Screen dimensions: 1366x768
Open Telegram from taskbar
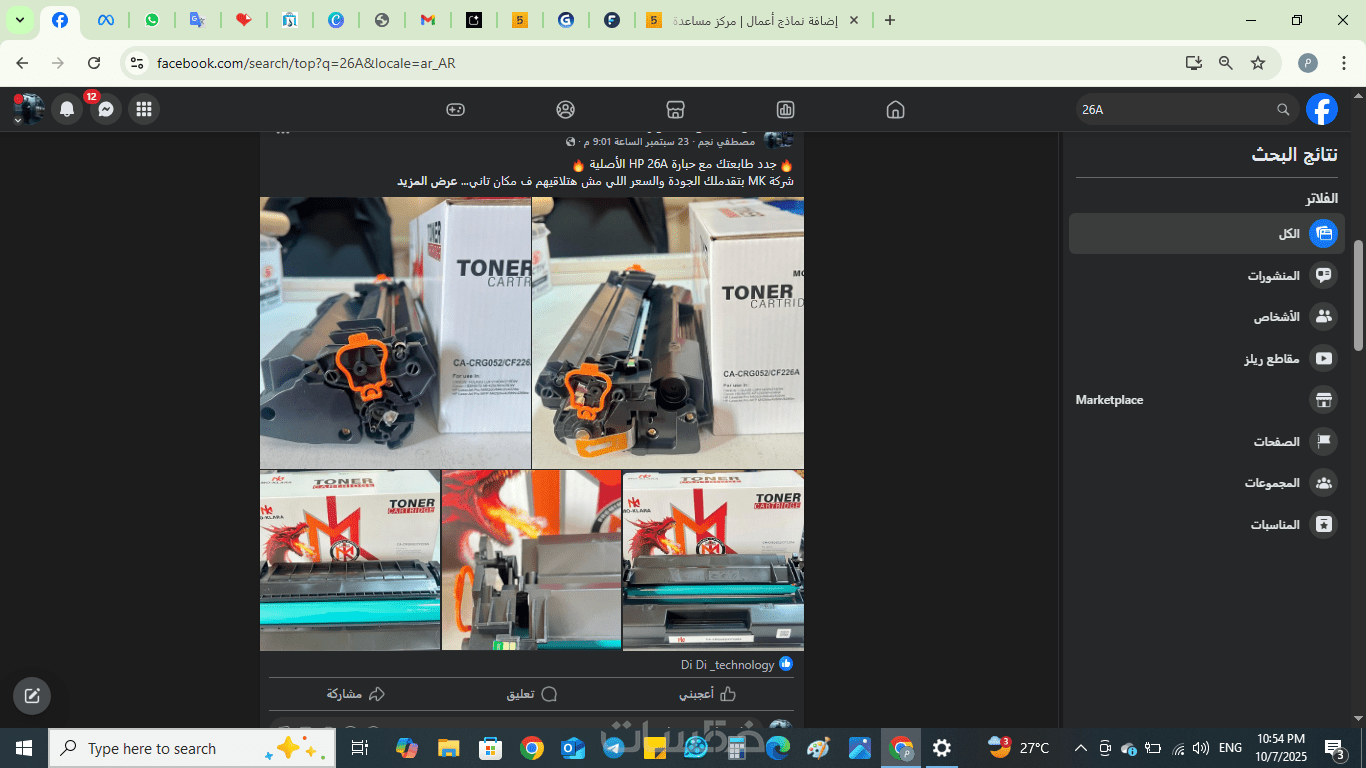(613, 748)
